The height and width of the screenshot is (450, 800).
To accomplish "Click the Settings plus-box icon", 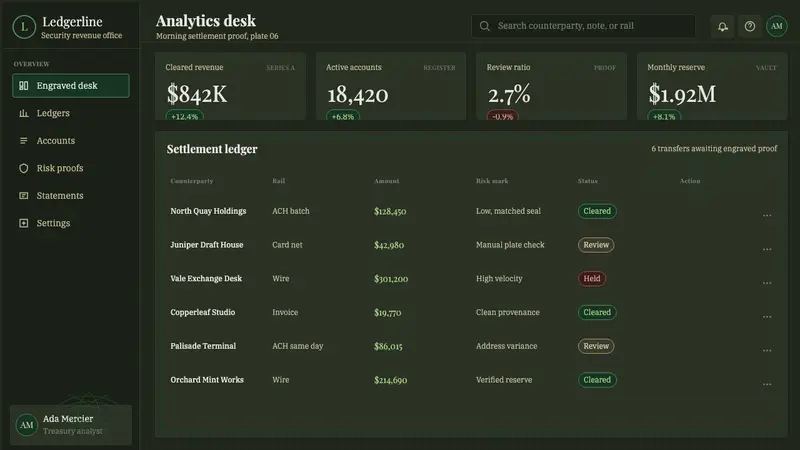I will pos(23,223).
